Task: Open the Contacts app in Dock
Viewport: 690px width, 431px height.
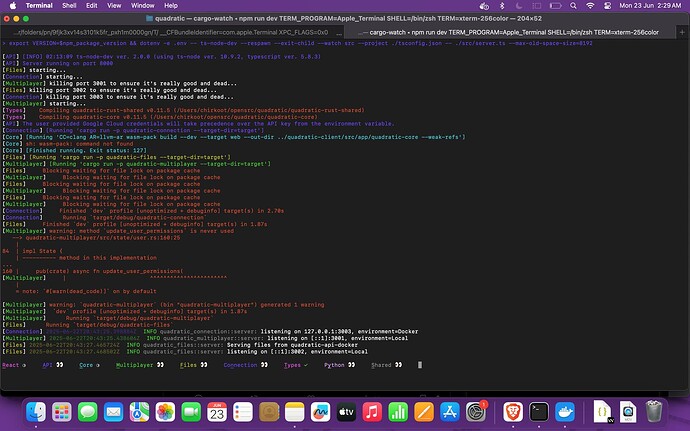Action: coord(269,413)
